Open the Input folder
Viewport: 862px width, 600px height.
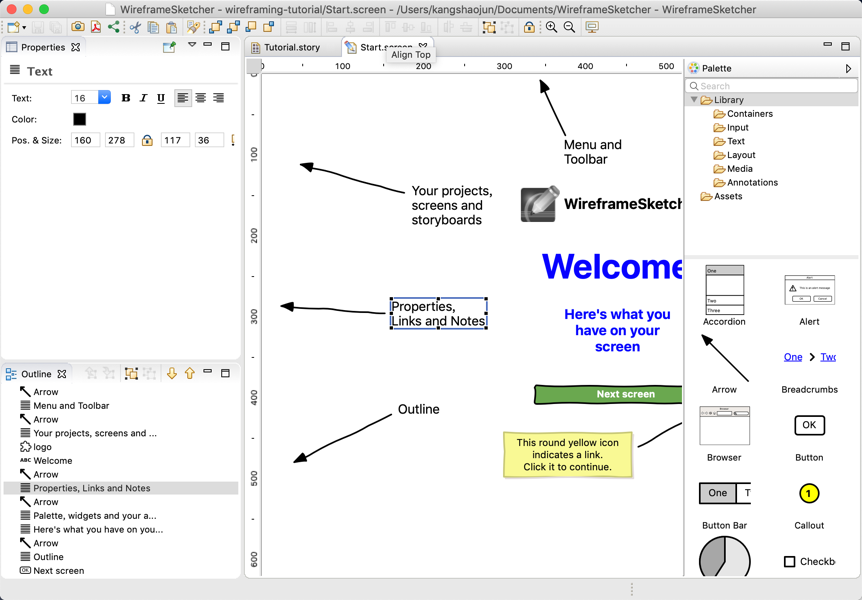tap(731, 128)
